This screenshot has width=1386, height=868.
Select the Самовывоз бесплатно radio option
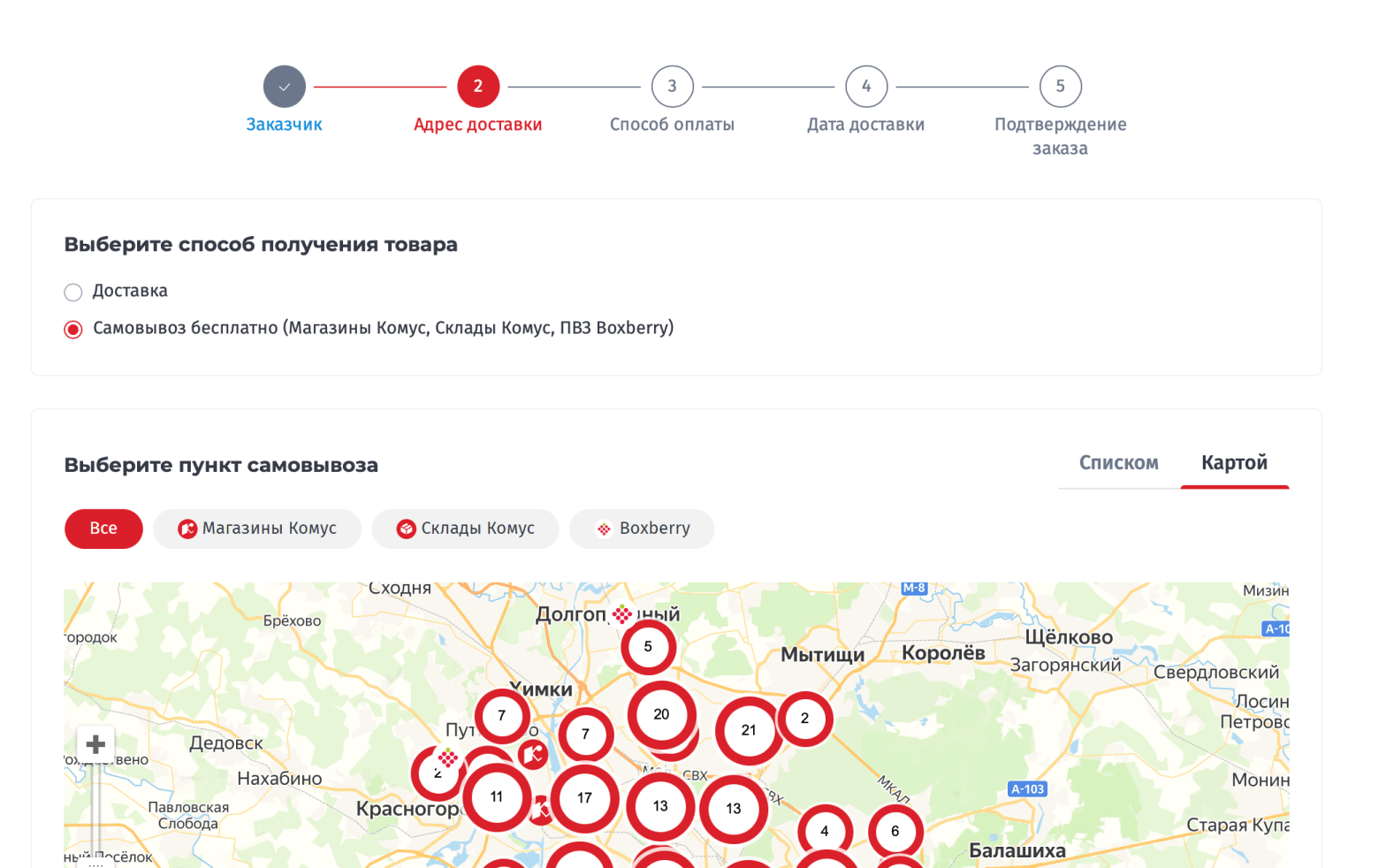click(x=73, y=329)
